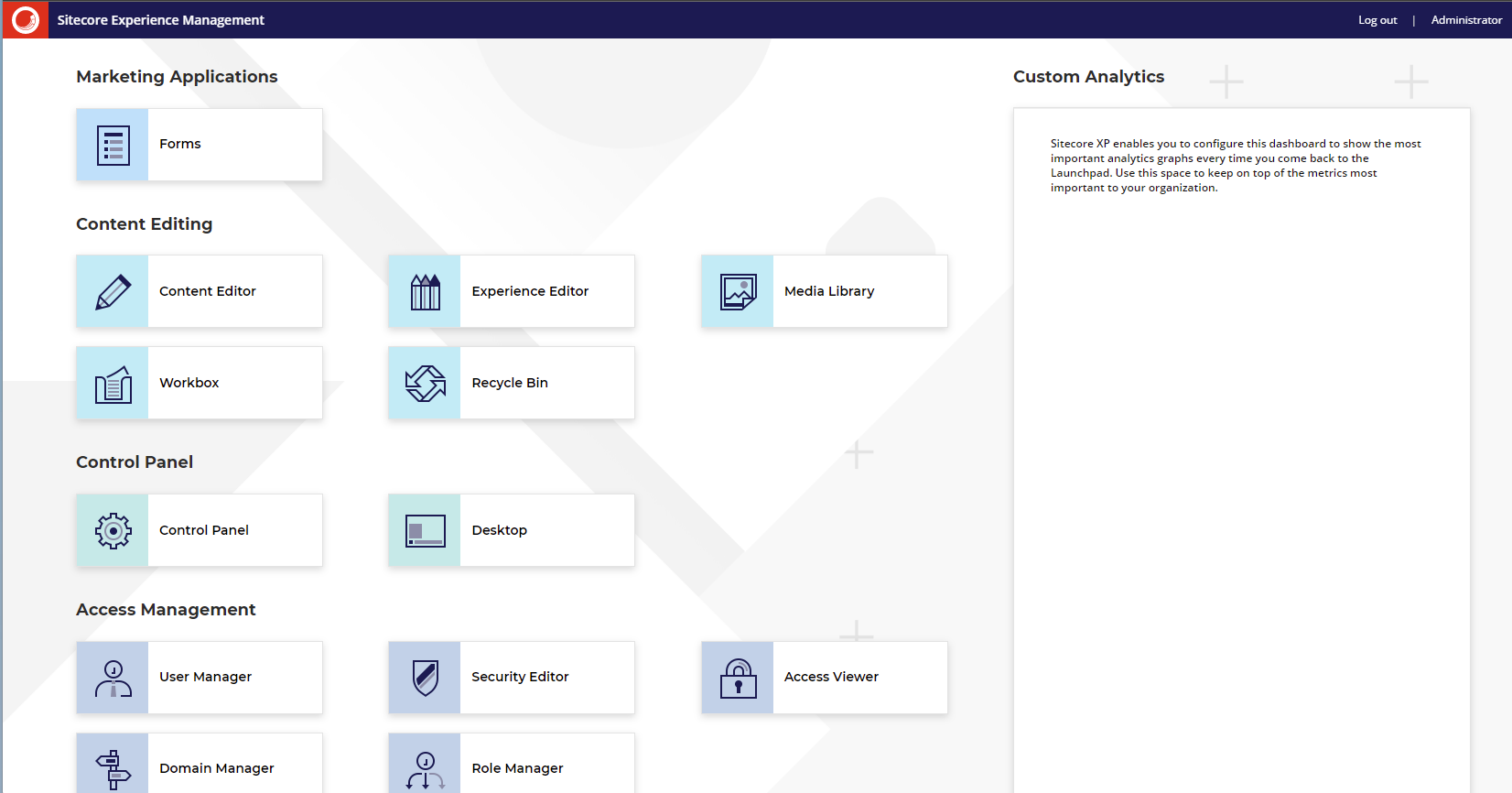Open Role Manager icon
The image size is (1512, 793).
(425, 764)
